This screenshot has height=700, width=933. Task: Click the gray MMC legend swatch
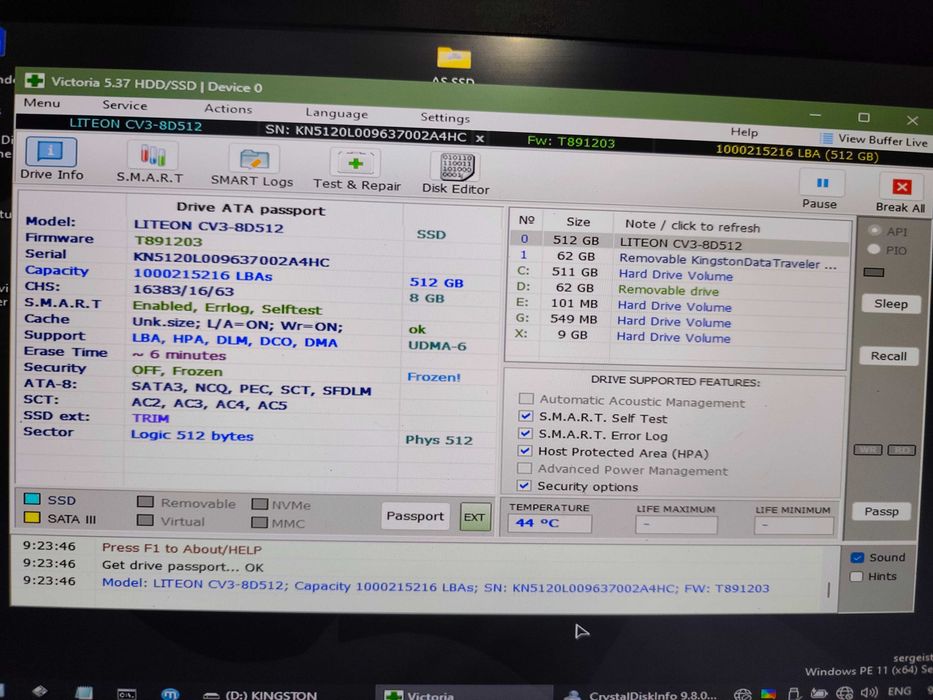pyautogui.click(x=259, y=523)
